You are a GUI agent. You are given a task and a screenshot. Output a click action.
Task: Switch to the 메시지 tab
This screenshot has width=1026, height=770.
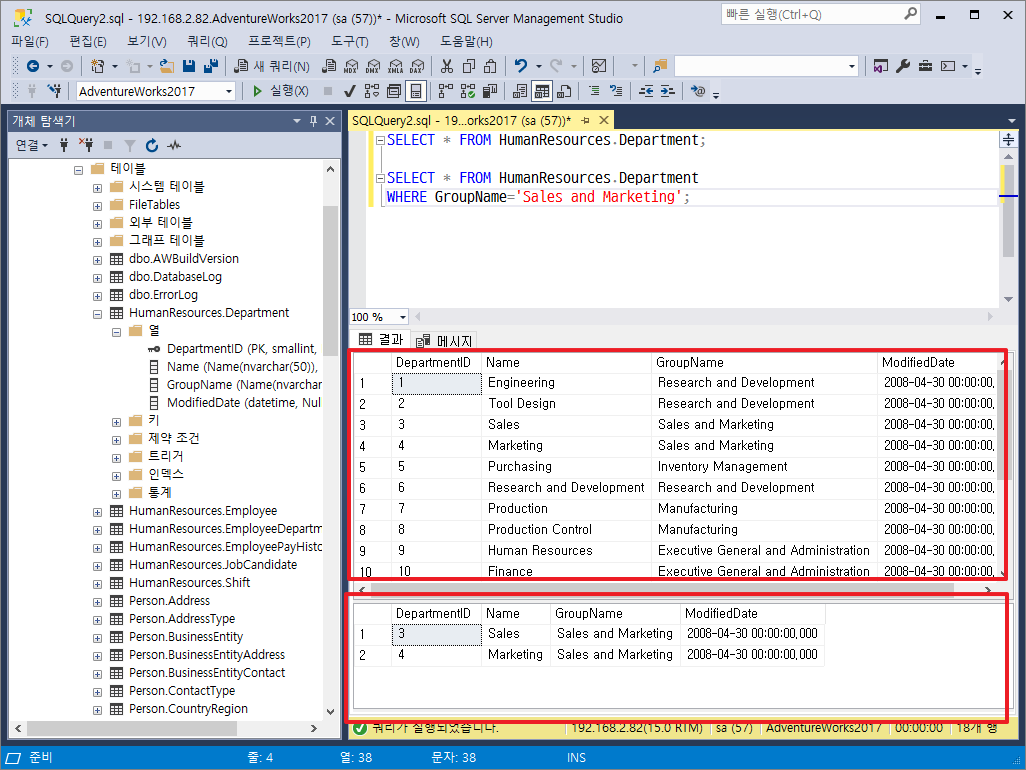pos(445,341)
